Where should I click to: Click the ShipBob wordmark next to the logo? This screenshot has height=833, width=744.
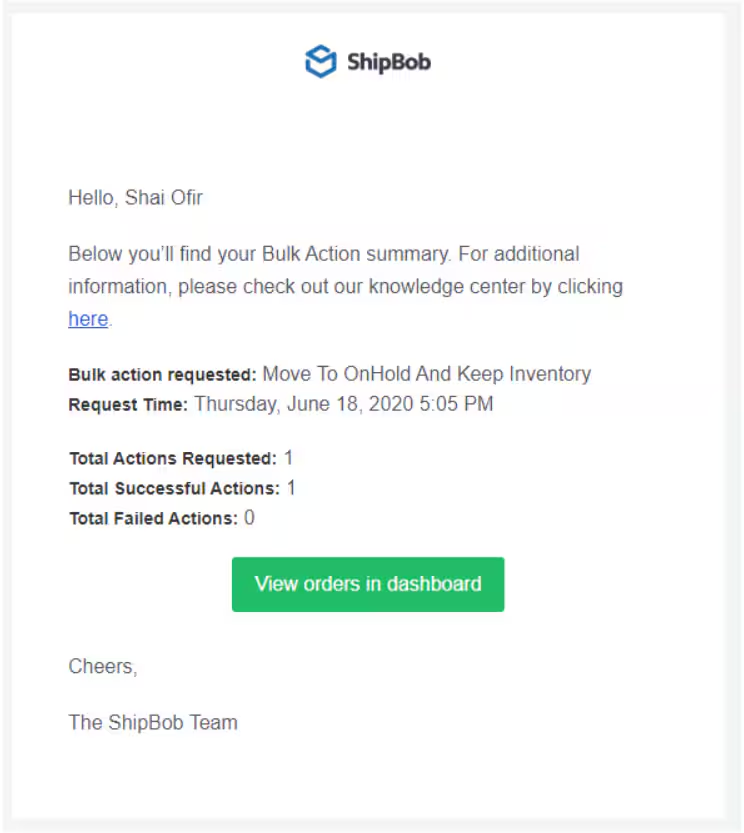pos(390,62)
